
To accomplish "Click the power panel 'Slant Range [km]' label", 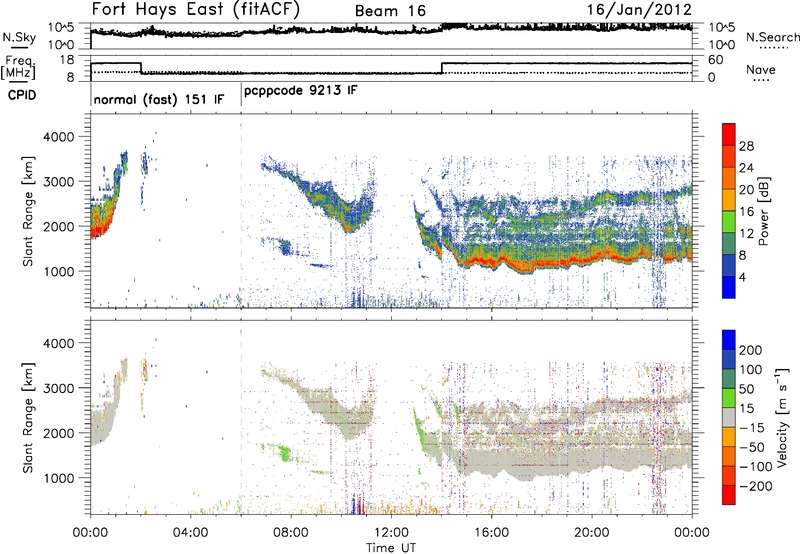I will point(28,211).
